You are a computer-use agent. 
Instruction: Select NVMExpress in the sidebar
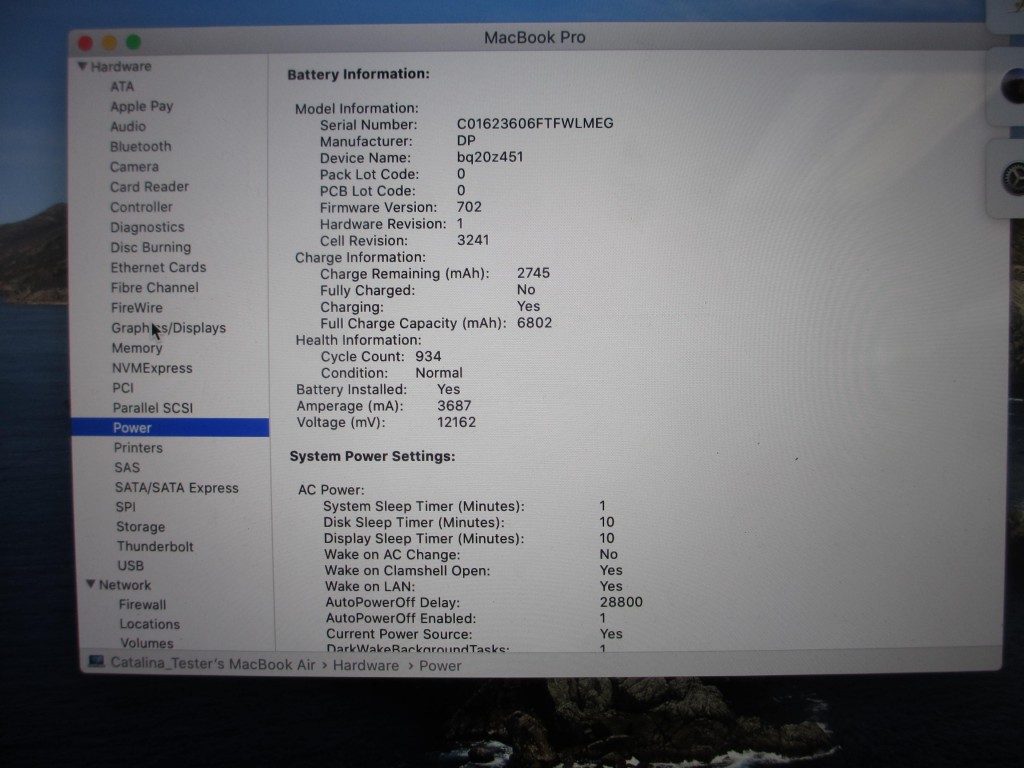click(x=152, y=368)
